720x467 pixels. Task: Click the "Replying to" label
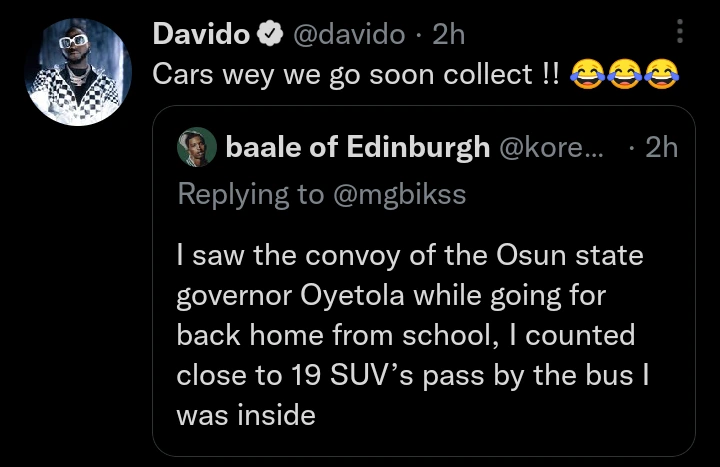click(x=247, y=194)
